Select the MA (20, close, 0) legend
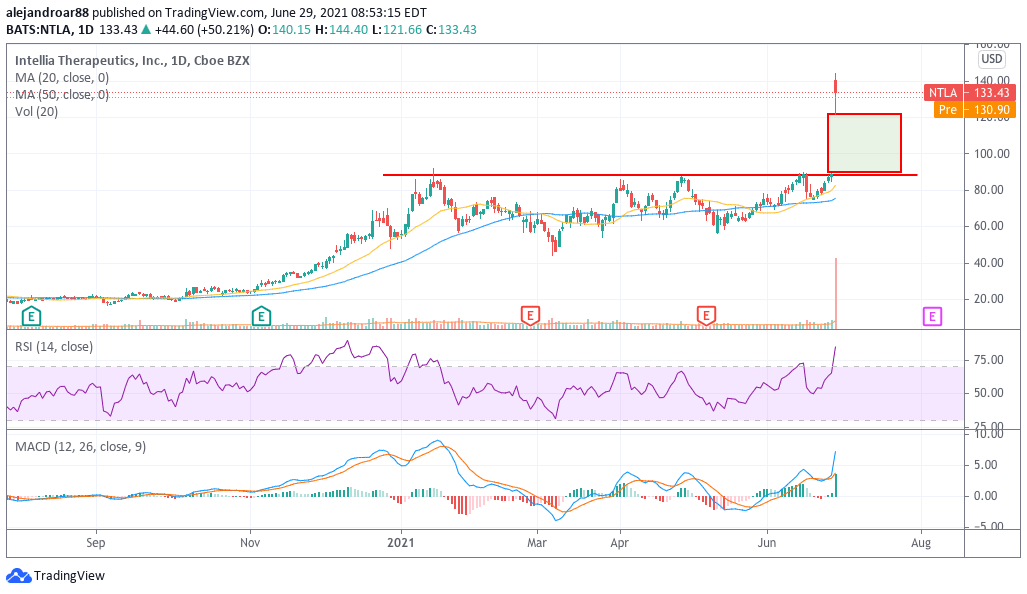The height and width of the screenshot is (594, 1027). pos(62,77)
